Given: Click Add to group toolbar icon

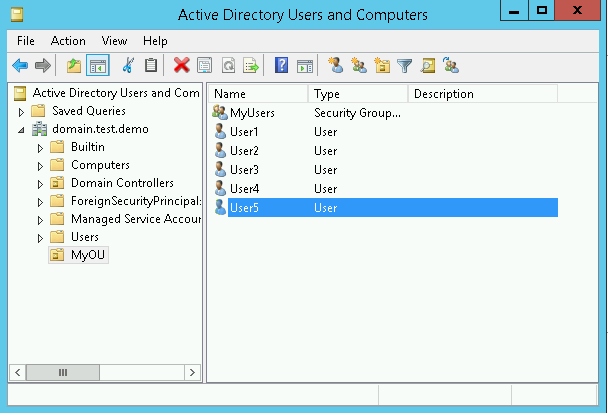Looking at the screenshot, I should [451, 65].
